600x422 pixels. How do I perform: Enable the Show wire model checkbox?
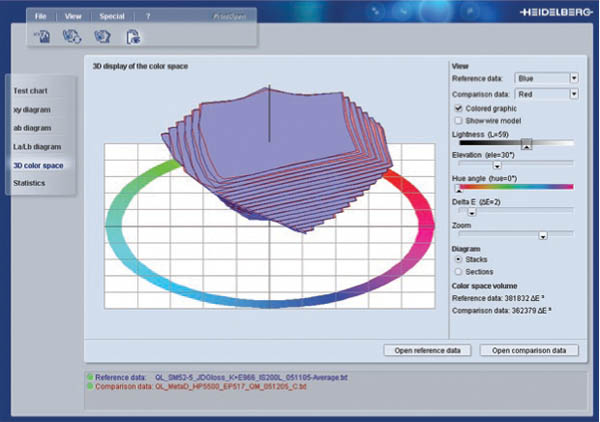(x=458, y=119)
